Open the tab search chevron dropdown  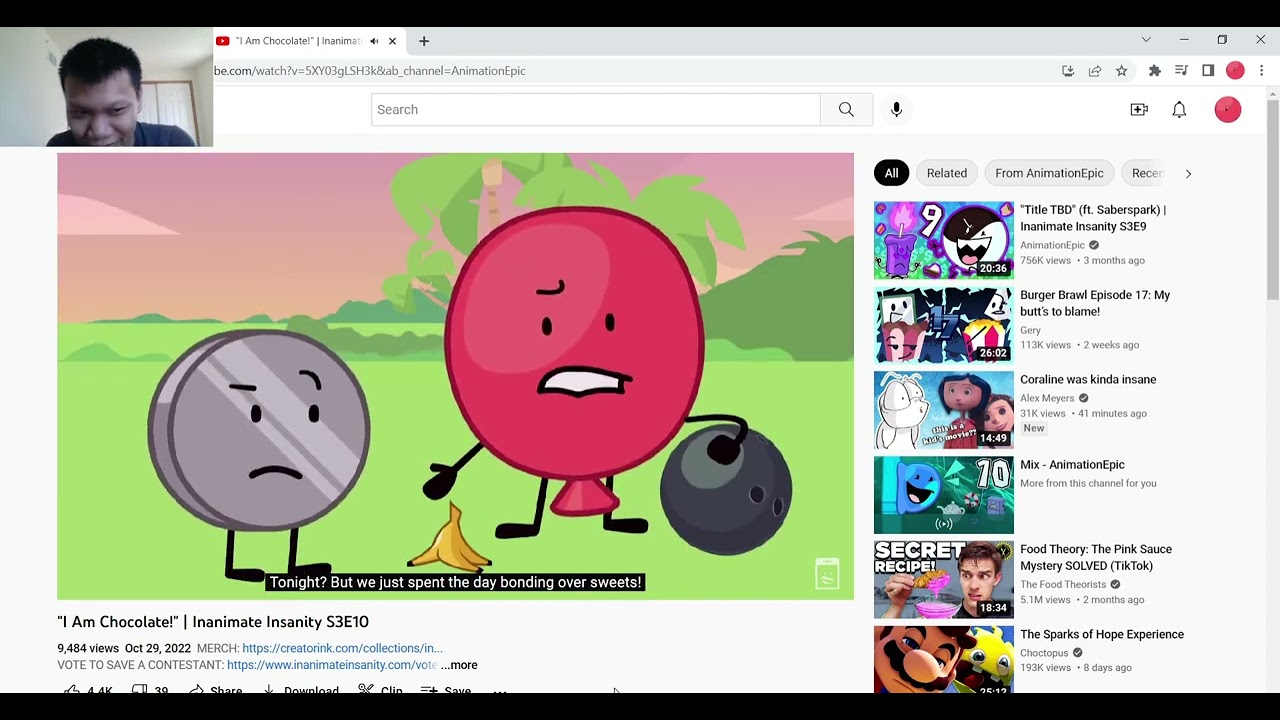(x=1146, y=40)
